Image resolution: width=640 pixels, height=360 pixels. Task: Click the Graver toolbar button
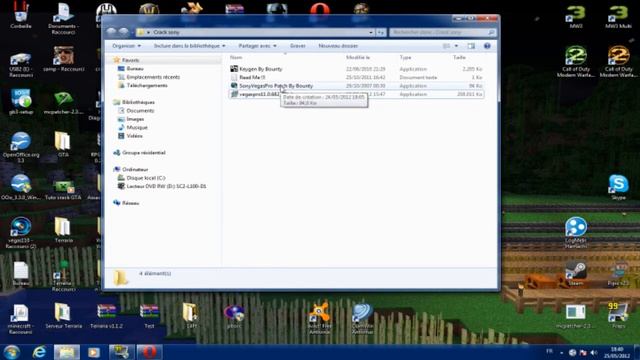click(x=298, y=46)
